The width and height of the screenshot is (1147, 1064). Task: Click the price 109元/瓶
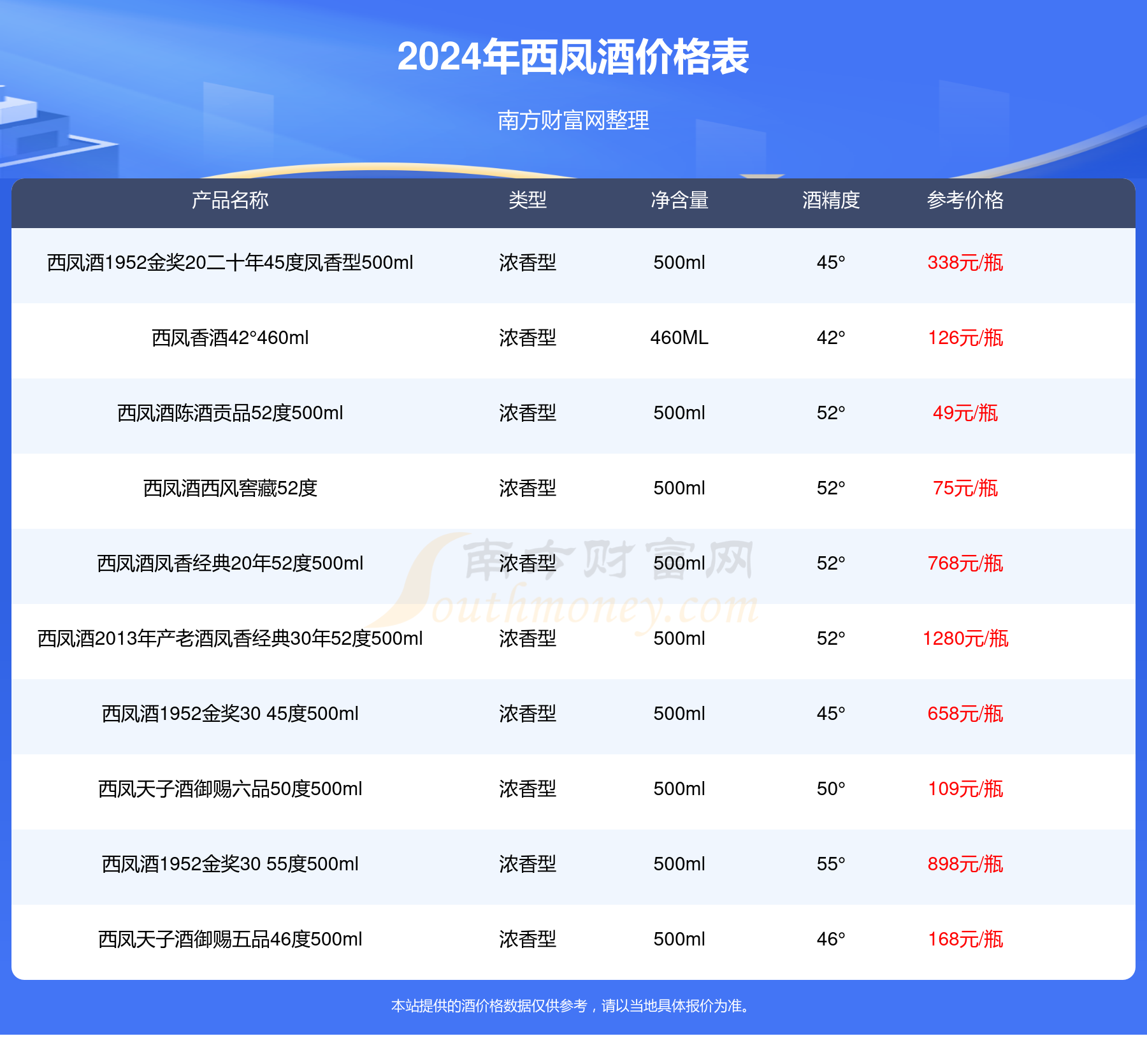[x=965, y=789]
